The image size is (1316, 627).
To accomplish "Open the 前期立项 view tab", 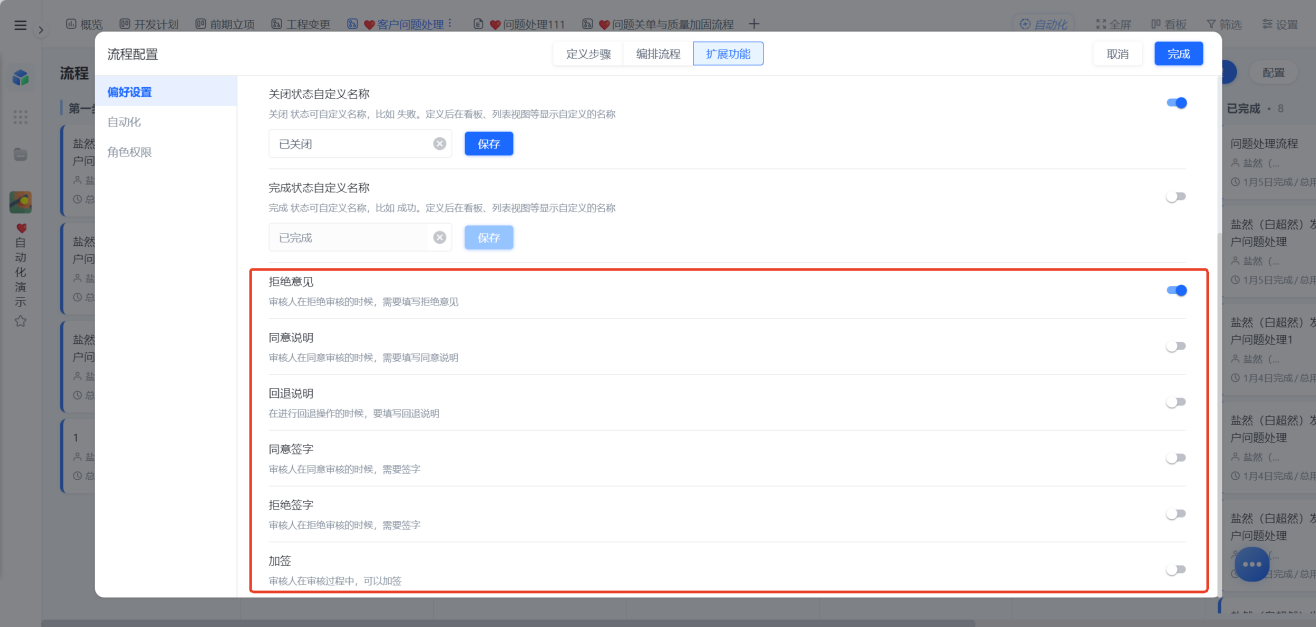I will pyautogui.click(x=225, y=24).
